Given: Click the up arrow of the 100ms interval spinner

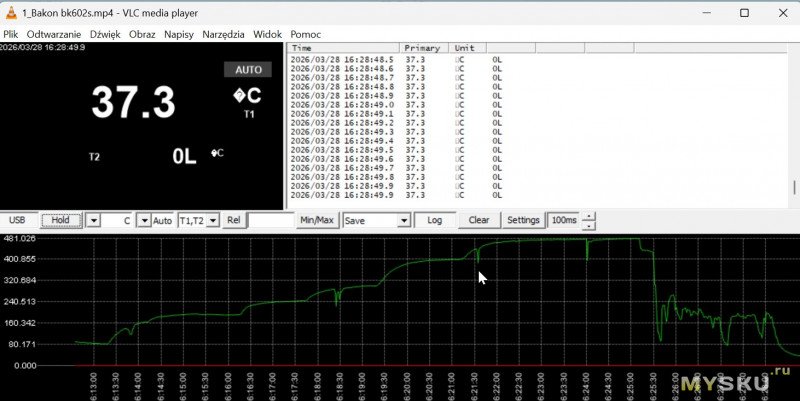Looking at the screenshot, I should [x=588, y=215].
